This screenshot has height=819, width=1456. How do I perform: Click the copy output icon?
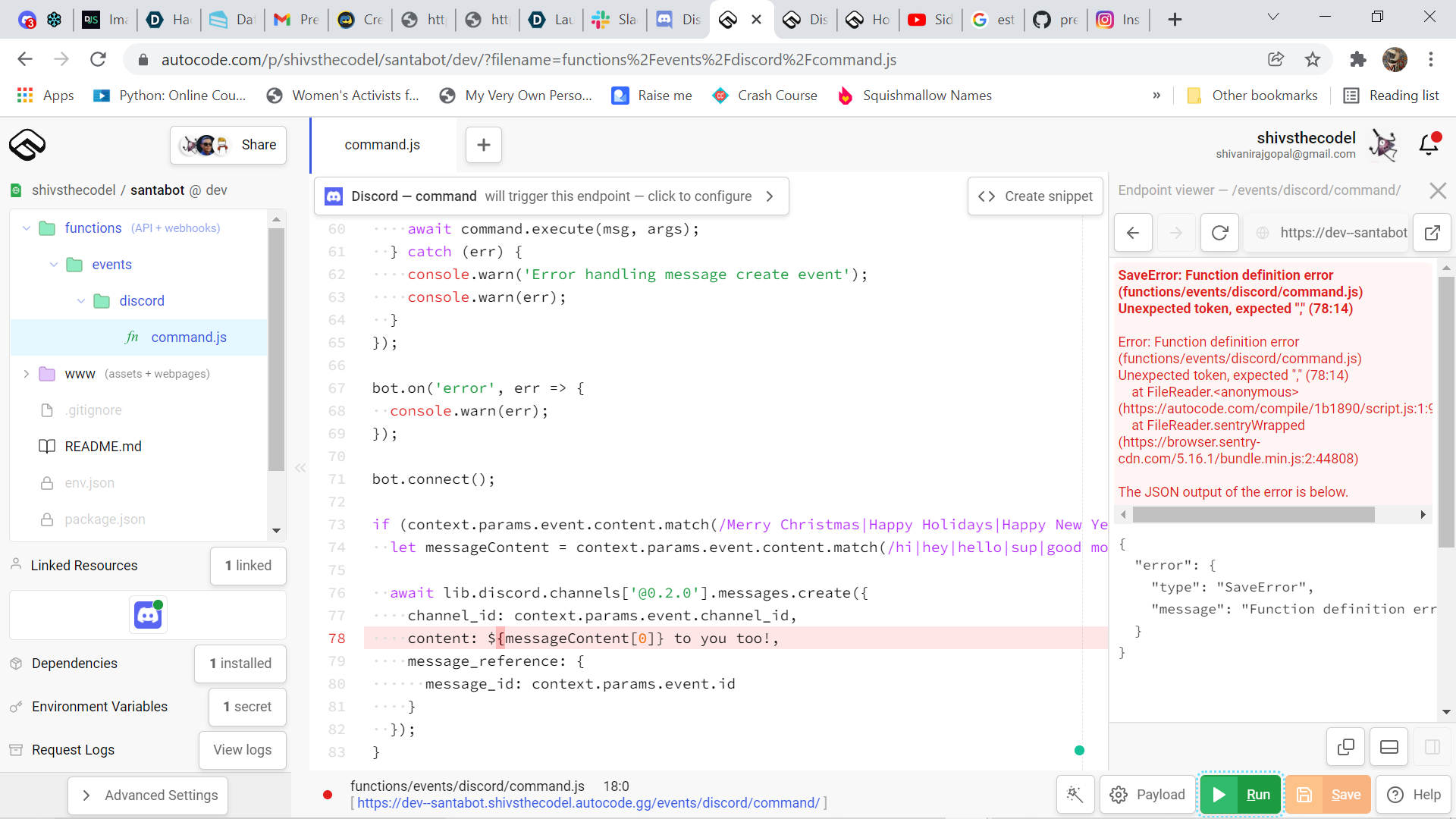coord(1345,747)
